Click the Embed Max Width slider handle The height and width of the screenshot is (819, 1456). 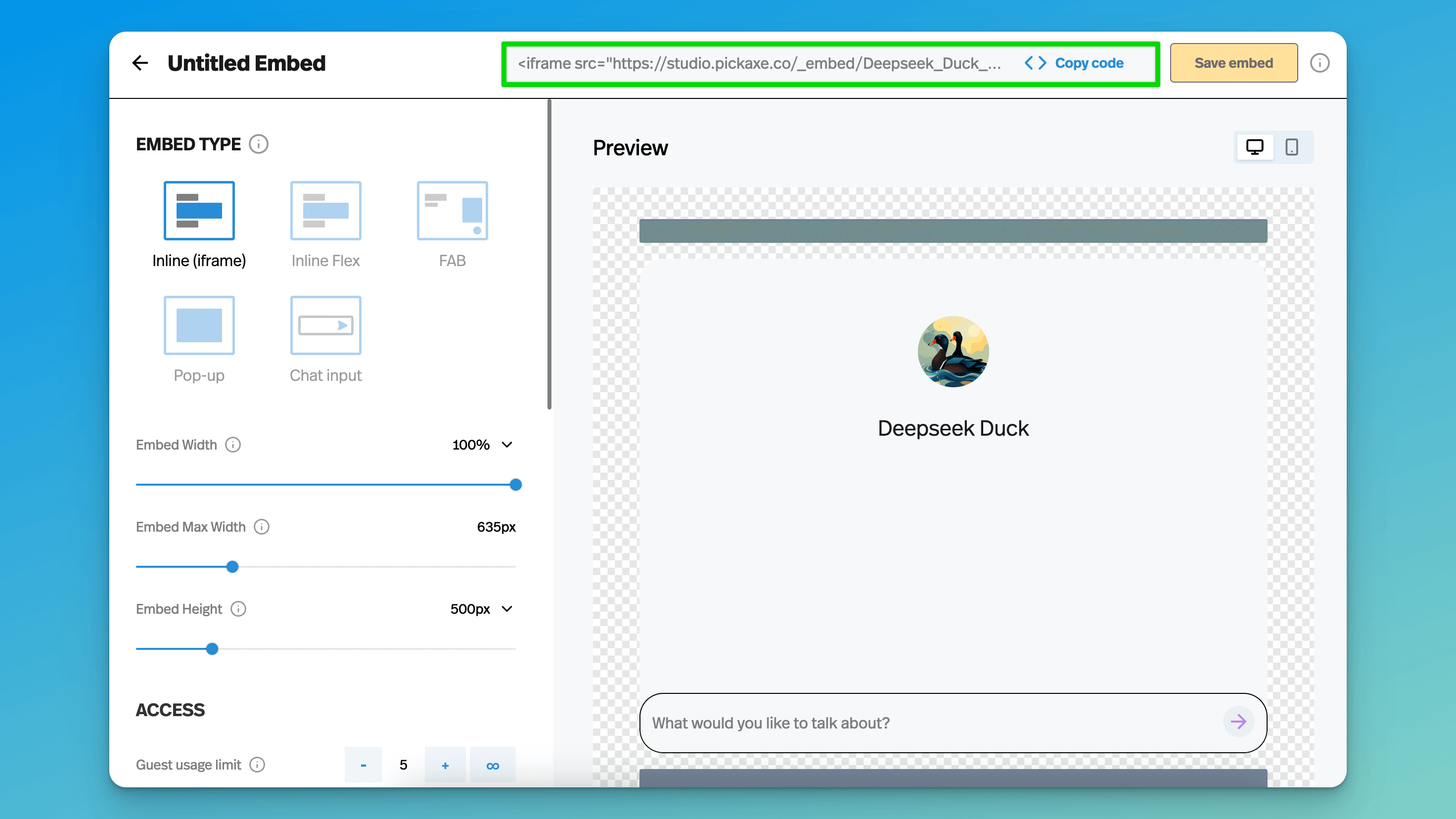(x=232, y=567)
